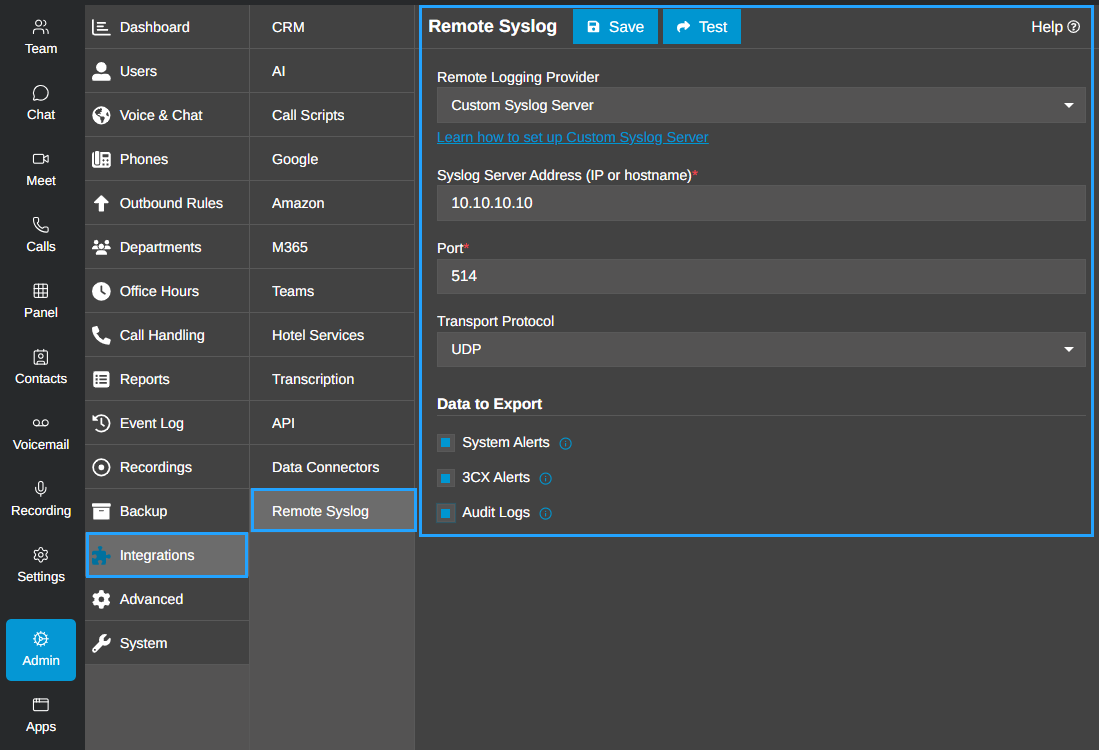The width and height of the screenshot is (1099, 750).
Task: Open the Transport Protocol dropdown
Action: click(x=761, y=349)
